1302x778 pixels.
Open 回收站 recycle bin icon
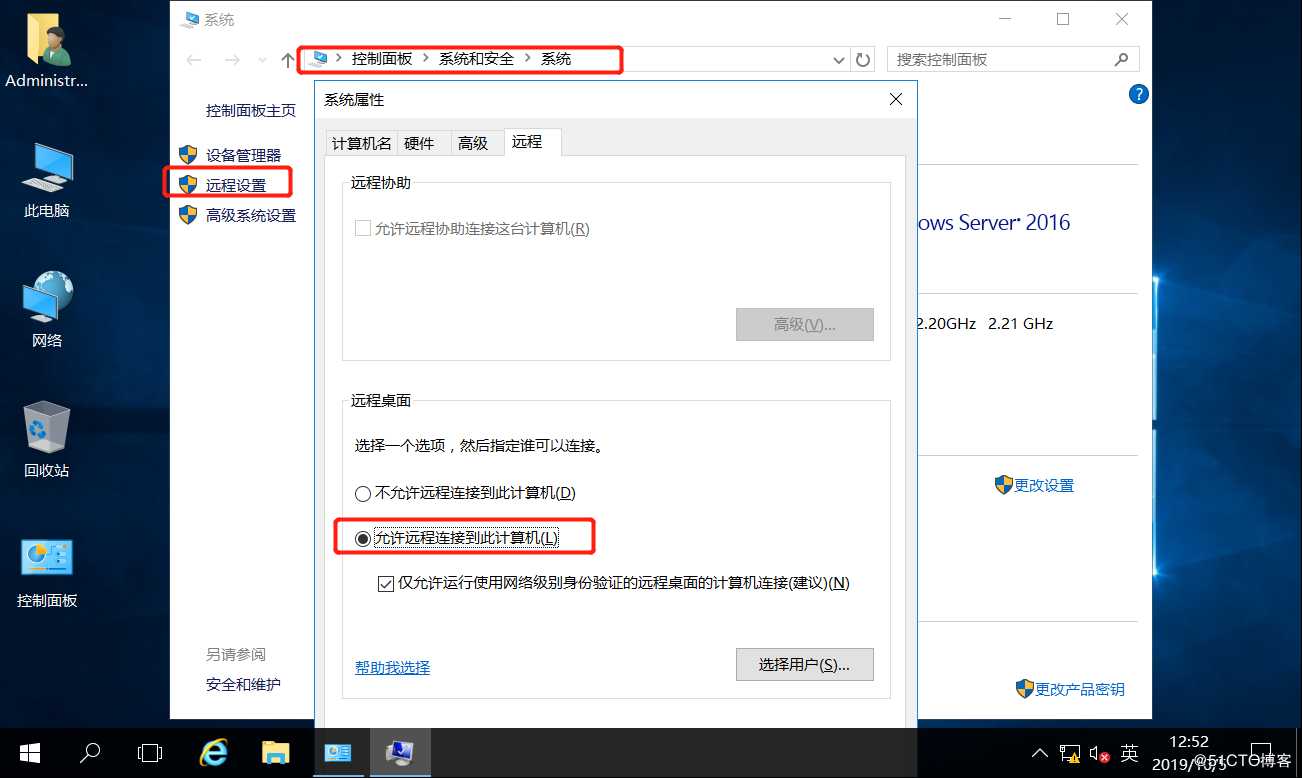(x=47, y=439)
